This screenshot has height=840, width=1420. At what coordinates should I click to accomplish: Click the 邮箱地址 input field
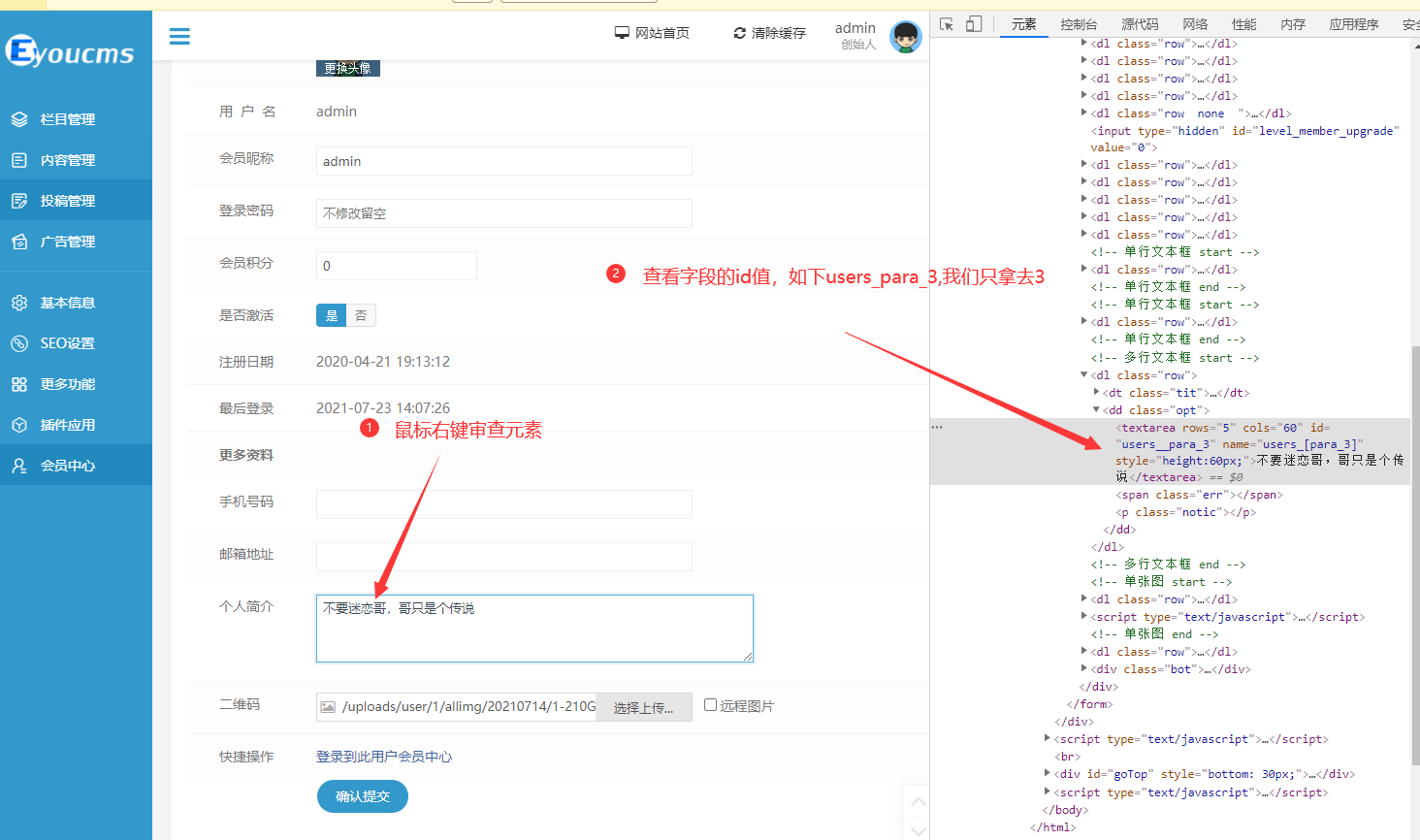[504, 557]
